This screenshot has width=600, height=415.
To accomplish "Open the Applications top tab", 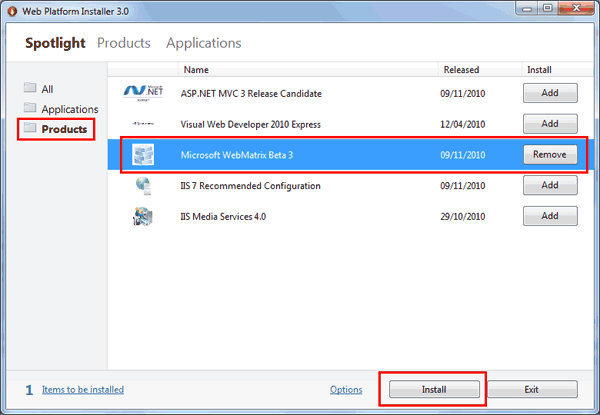I will [x=204, y=43].
